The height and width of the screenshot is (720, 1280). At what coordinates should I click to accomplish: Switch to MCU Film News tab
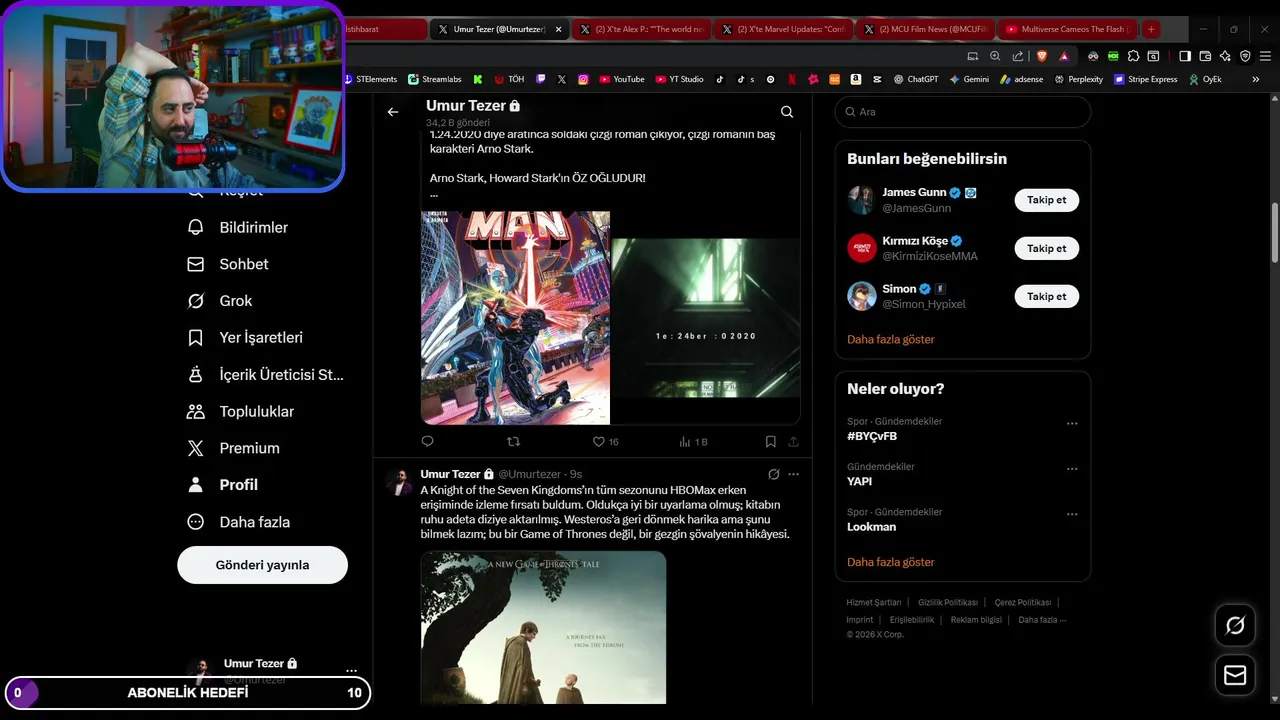click(x=927, y=29)
